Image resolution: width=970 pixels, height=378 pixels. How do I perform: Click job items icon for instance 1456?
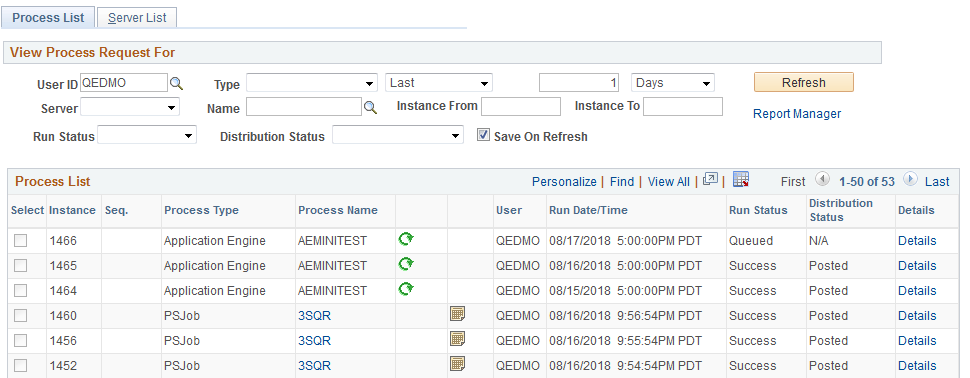(x=457, y=339)
